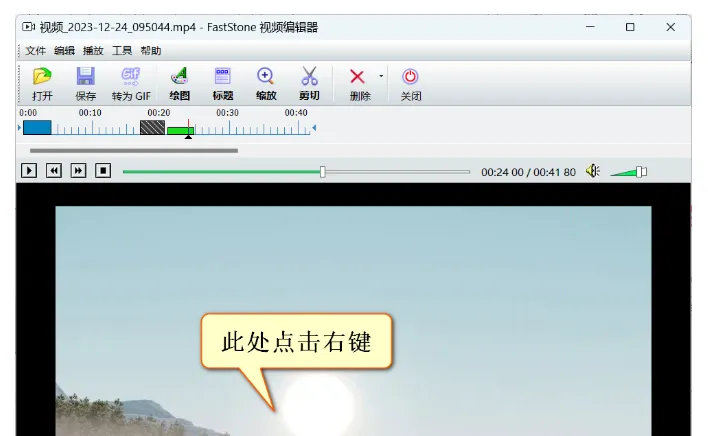Viewport: 708px width, 436px height.
Task: Select the 绘图 drawing tool
Action: 179,84
